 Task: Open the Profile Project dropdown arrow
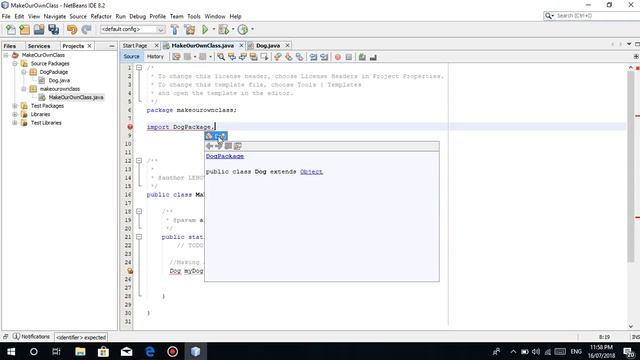252,29
